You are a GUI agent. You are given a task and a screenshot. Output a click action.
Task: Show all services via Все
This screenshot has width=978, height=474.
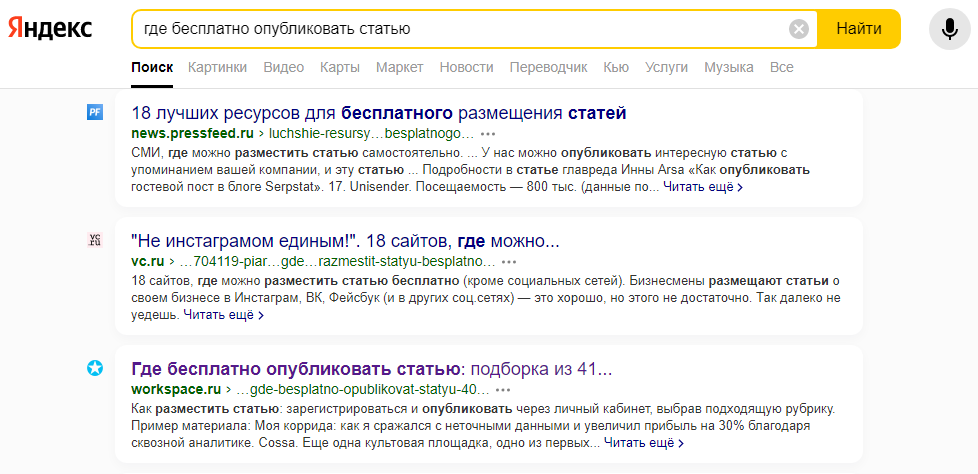pos(782,67)
